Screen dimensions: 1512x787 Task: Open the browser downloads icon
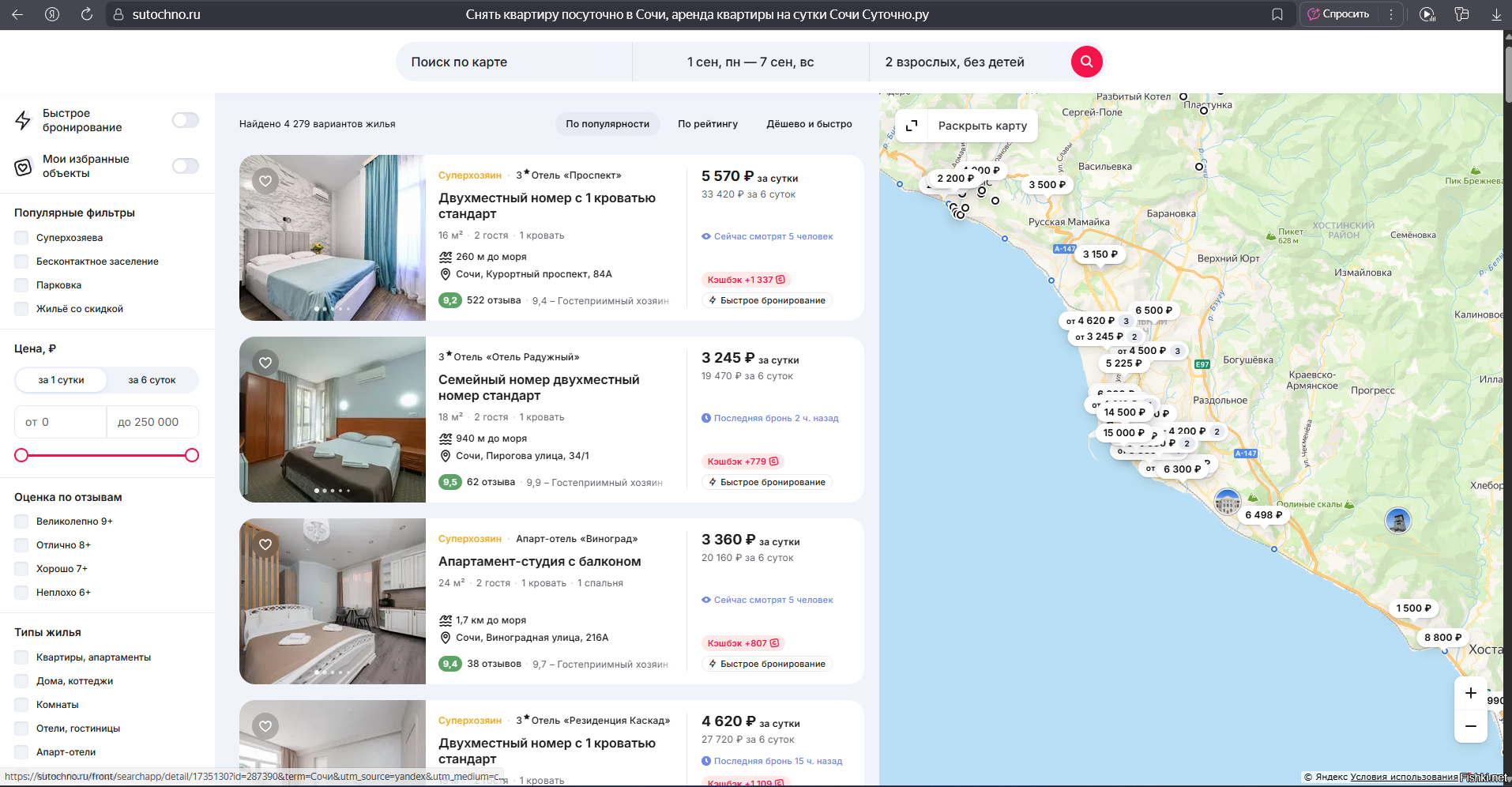pos(1496,14)
